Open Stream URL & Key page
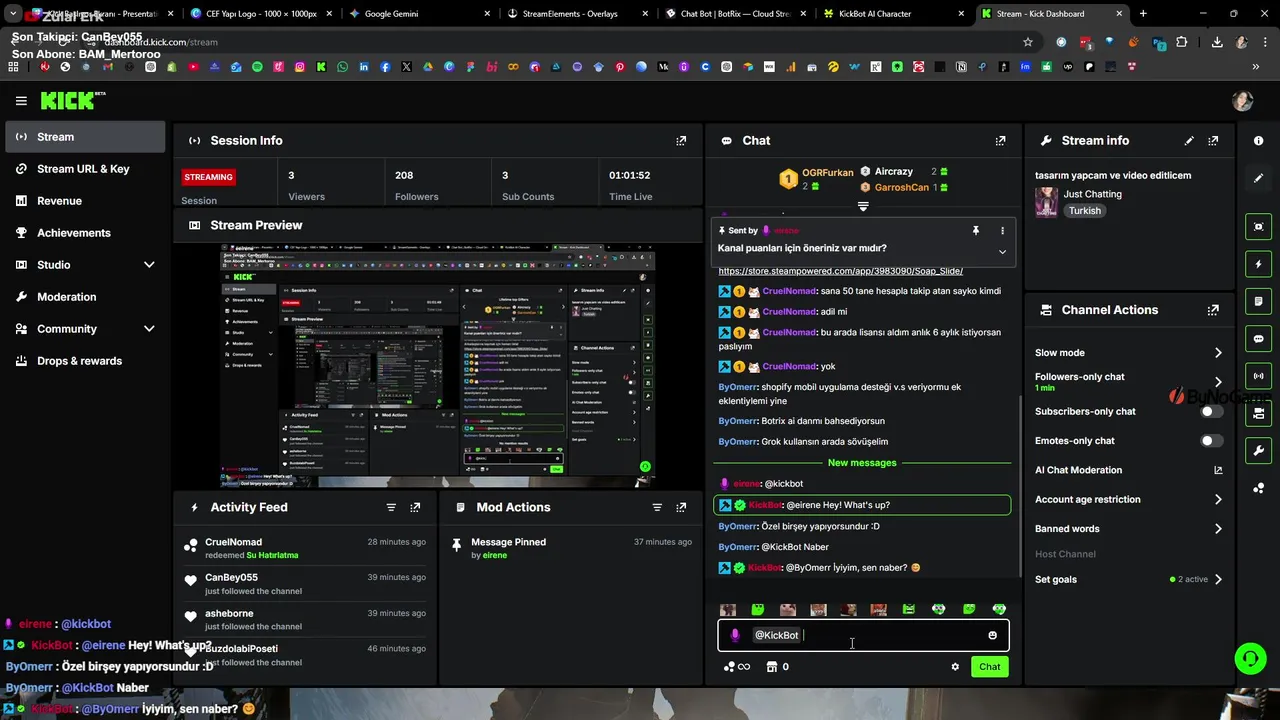Viewport: 1280px width, 720px height. point(85,169)
